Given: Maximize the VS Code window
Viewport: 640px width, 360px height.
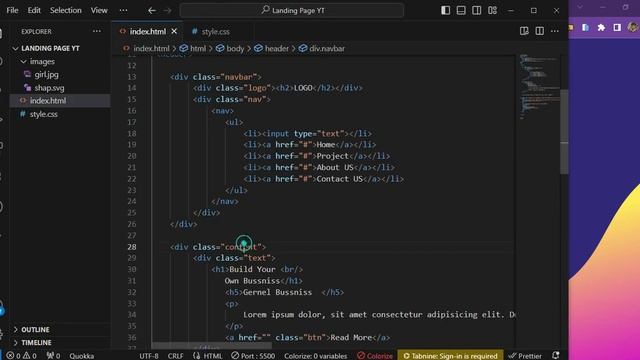Looking at the screenshot, I should (x=534, y=10).
